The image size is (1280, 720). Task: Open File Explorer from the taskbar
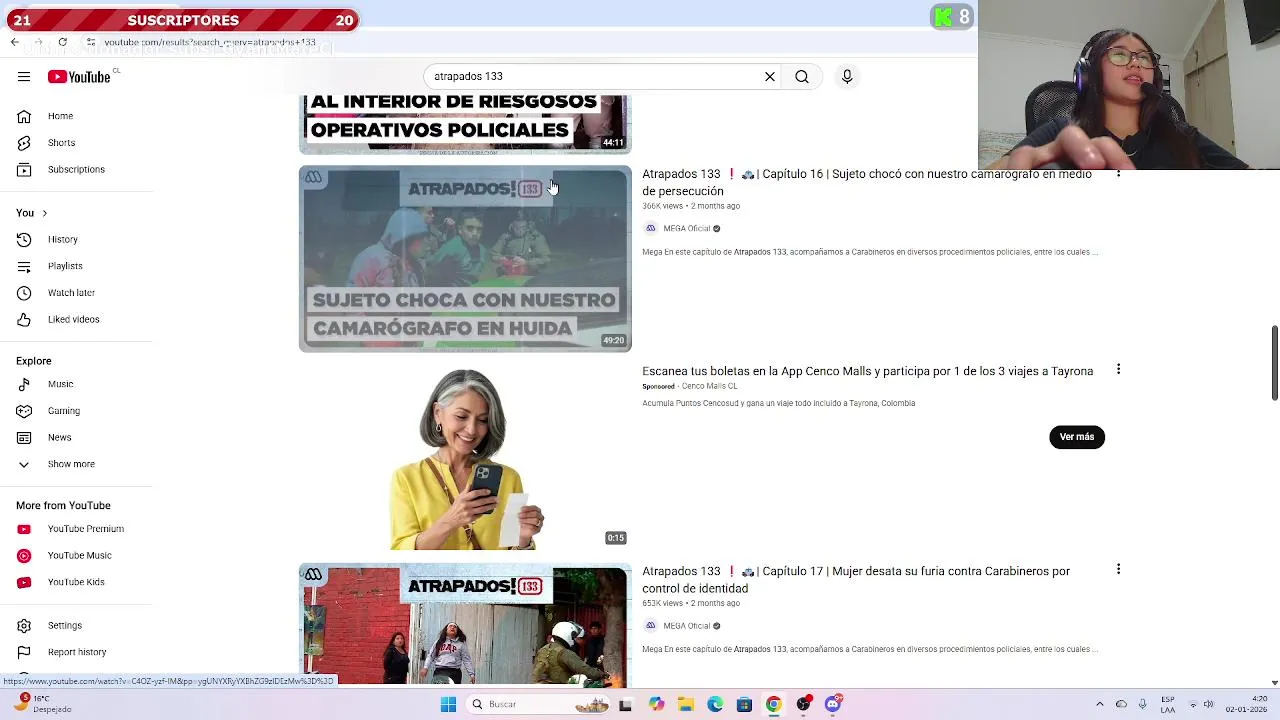coord(685,704)
